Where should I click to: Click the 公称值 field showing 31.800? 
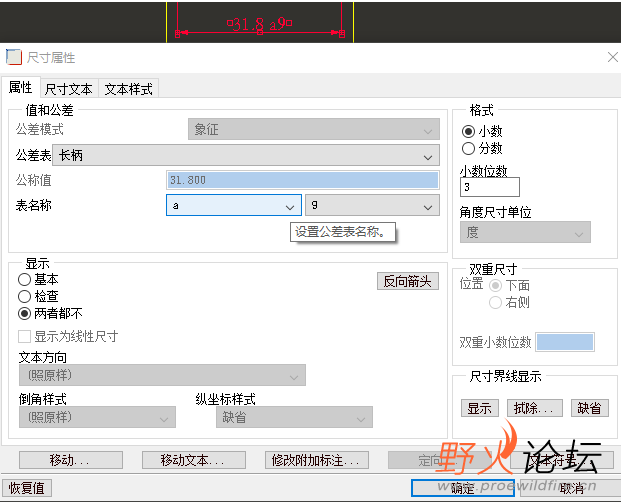303,180
